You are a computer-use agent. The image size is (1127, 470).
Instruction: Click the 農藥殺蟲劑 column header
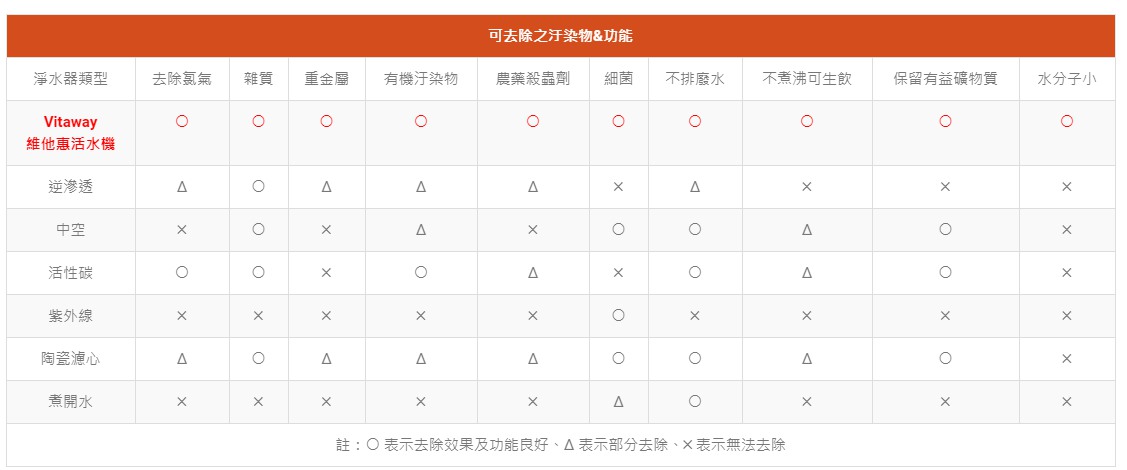533,79
